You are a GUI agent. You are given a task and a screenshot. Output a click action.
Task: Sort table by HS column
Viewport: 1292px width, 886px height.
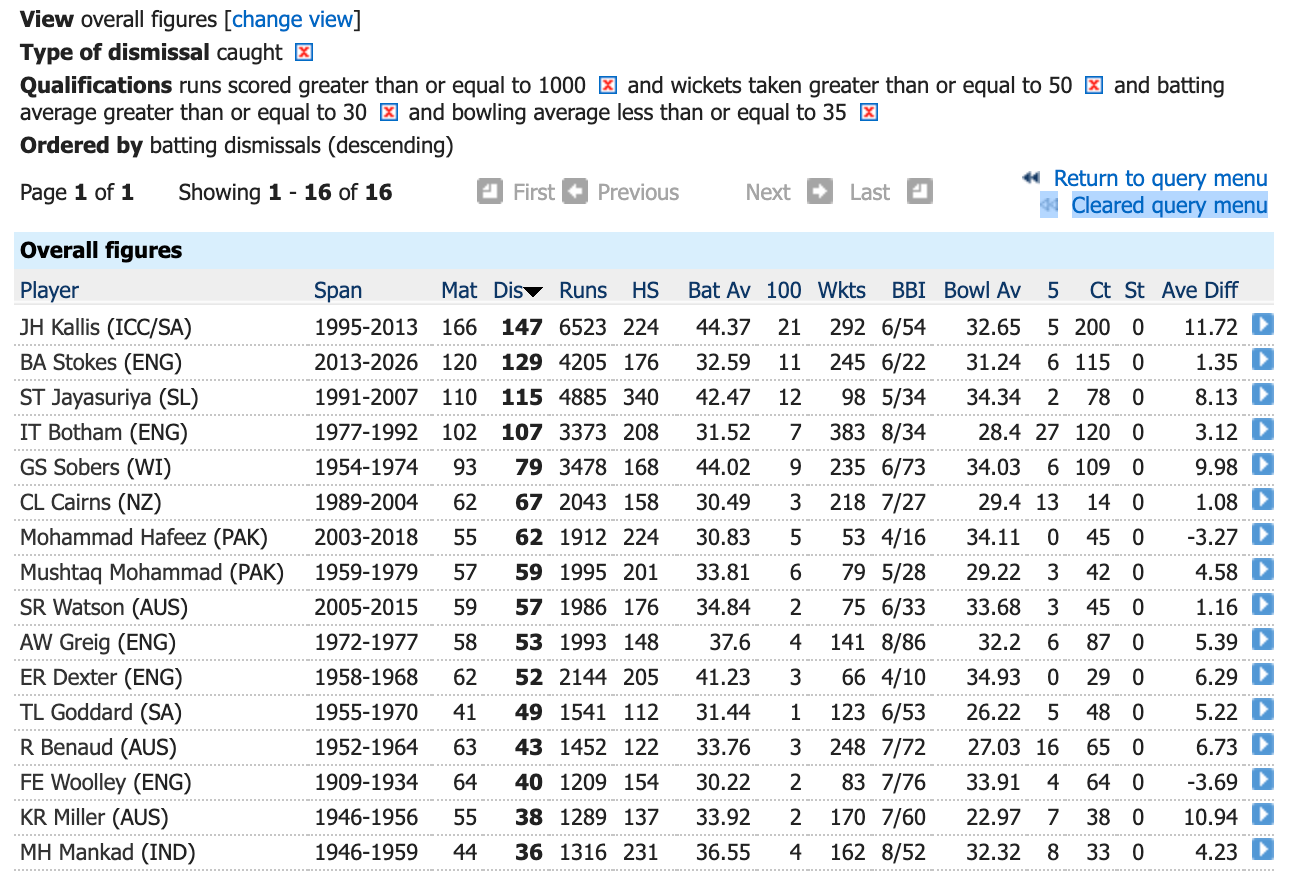646,290
